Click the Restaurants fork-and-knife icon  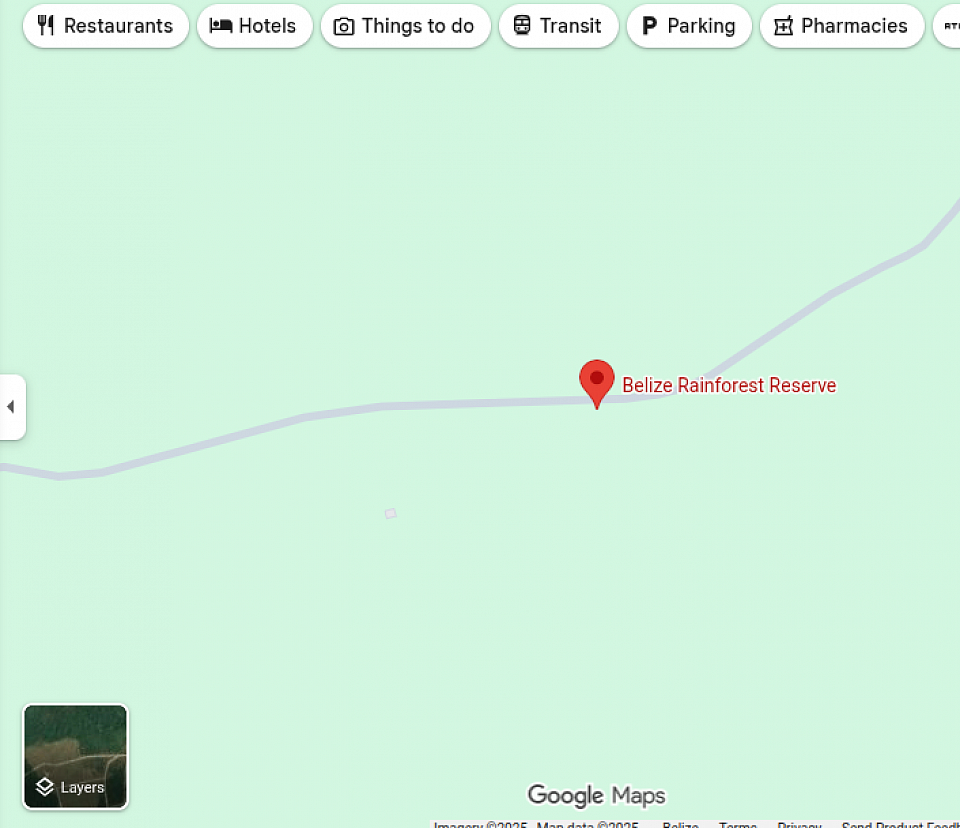point(46,26)
